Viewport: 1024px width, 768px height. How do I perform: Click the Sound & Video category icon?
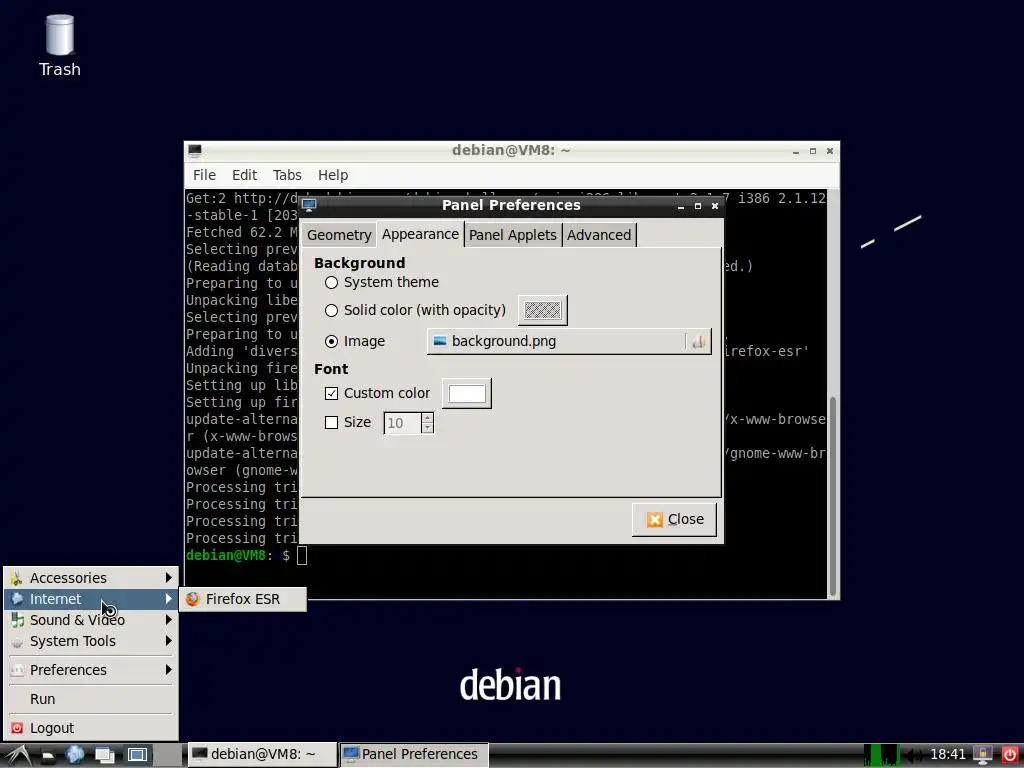click(x=17, y=620)
